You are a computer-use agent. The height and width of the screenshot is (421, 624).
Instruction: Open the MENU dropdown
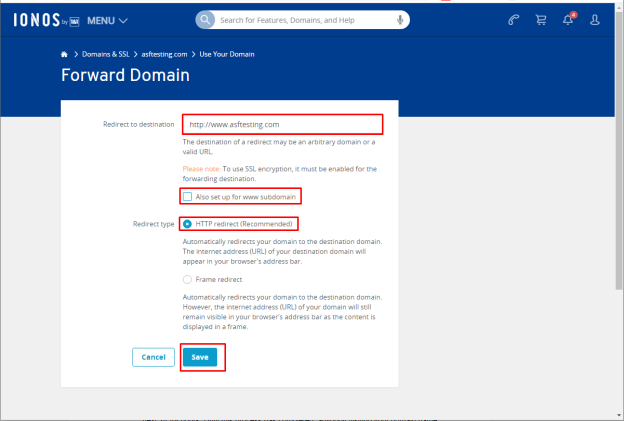click(107, 21)
